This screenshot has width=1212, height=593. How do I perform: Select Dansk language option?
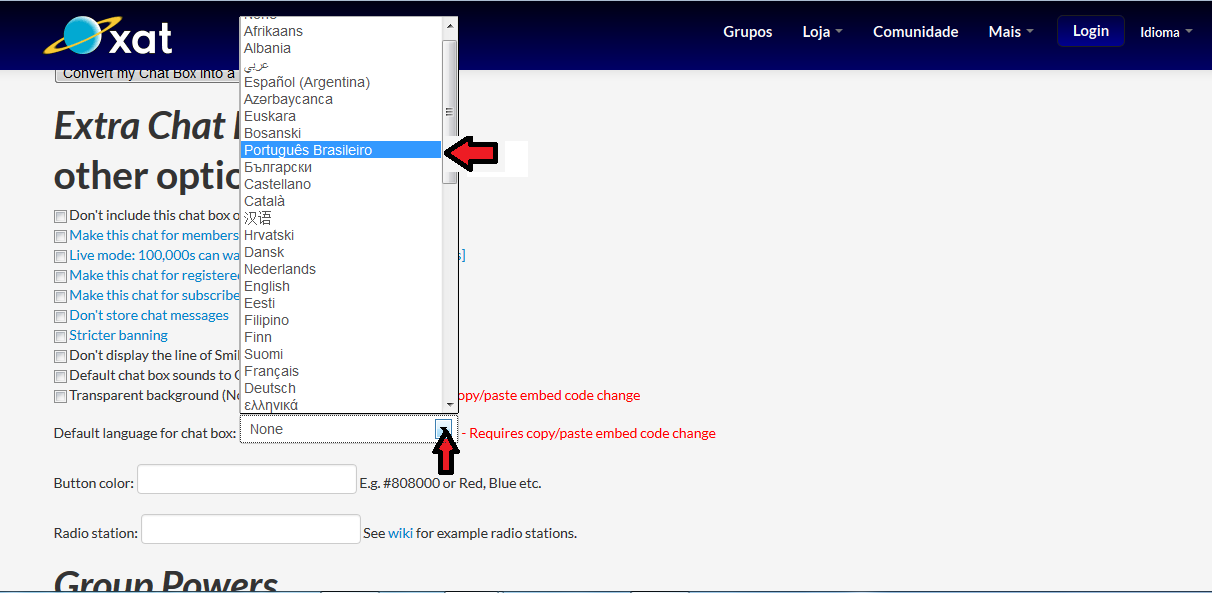point(341,252)
